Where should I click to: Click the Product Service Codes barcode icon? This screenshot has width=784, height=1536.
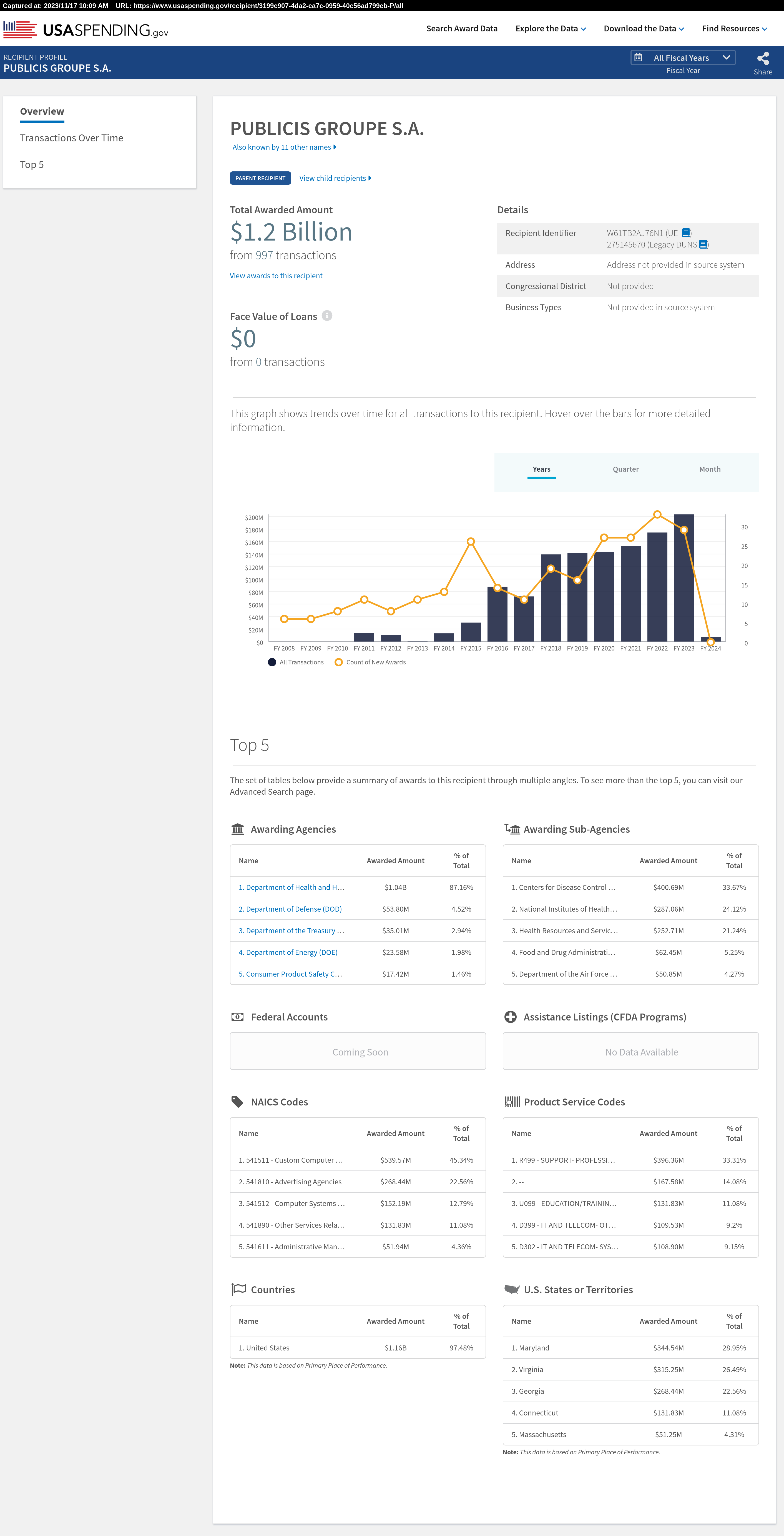tap(512, 1102)
